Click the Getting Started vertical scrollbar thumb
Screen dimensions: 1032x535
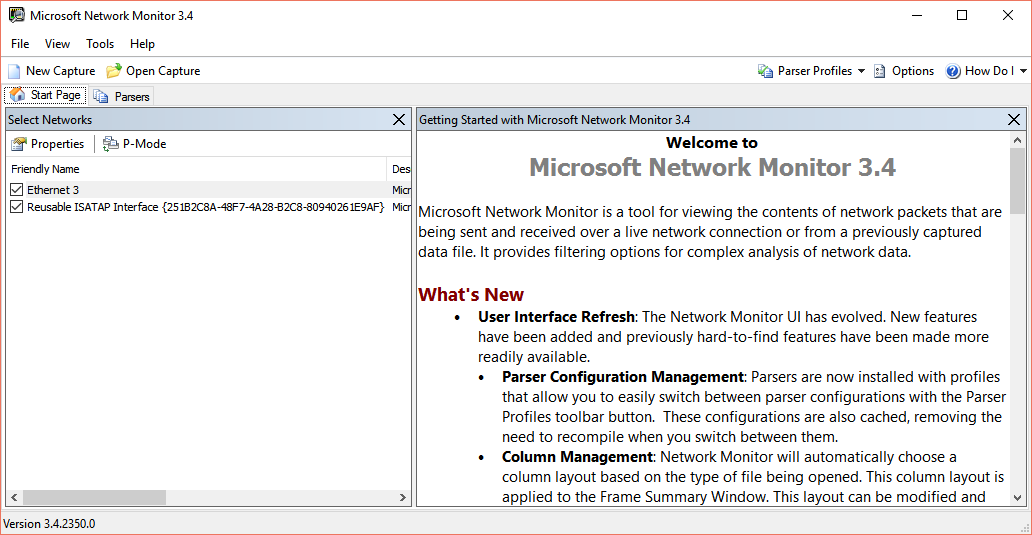(x=1018, y=182)
